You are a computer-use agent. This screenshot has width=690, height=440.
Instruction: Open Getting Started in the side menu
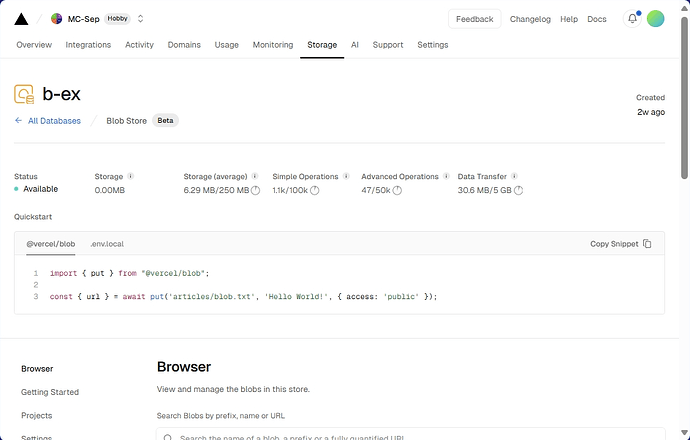pos(50,392)
